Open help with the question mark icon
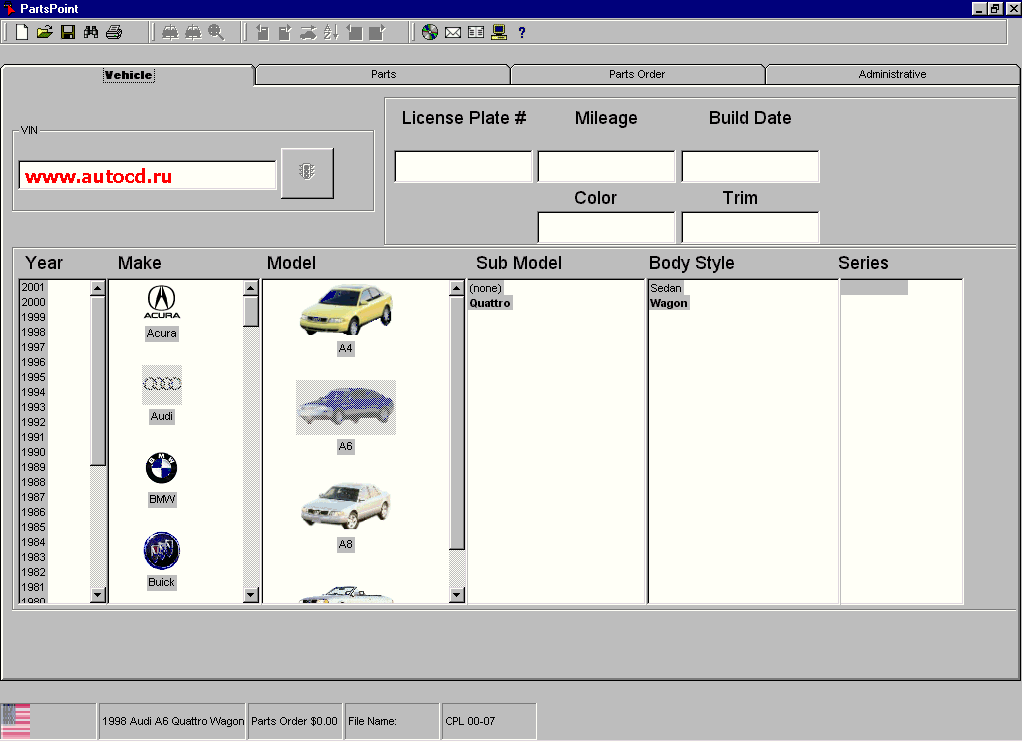This screenshot has height=742, width=1022. pos(521,32)
